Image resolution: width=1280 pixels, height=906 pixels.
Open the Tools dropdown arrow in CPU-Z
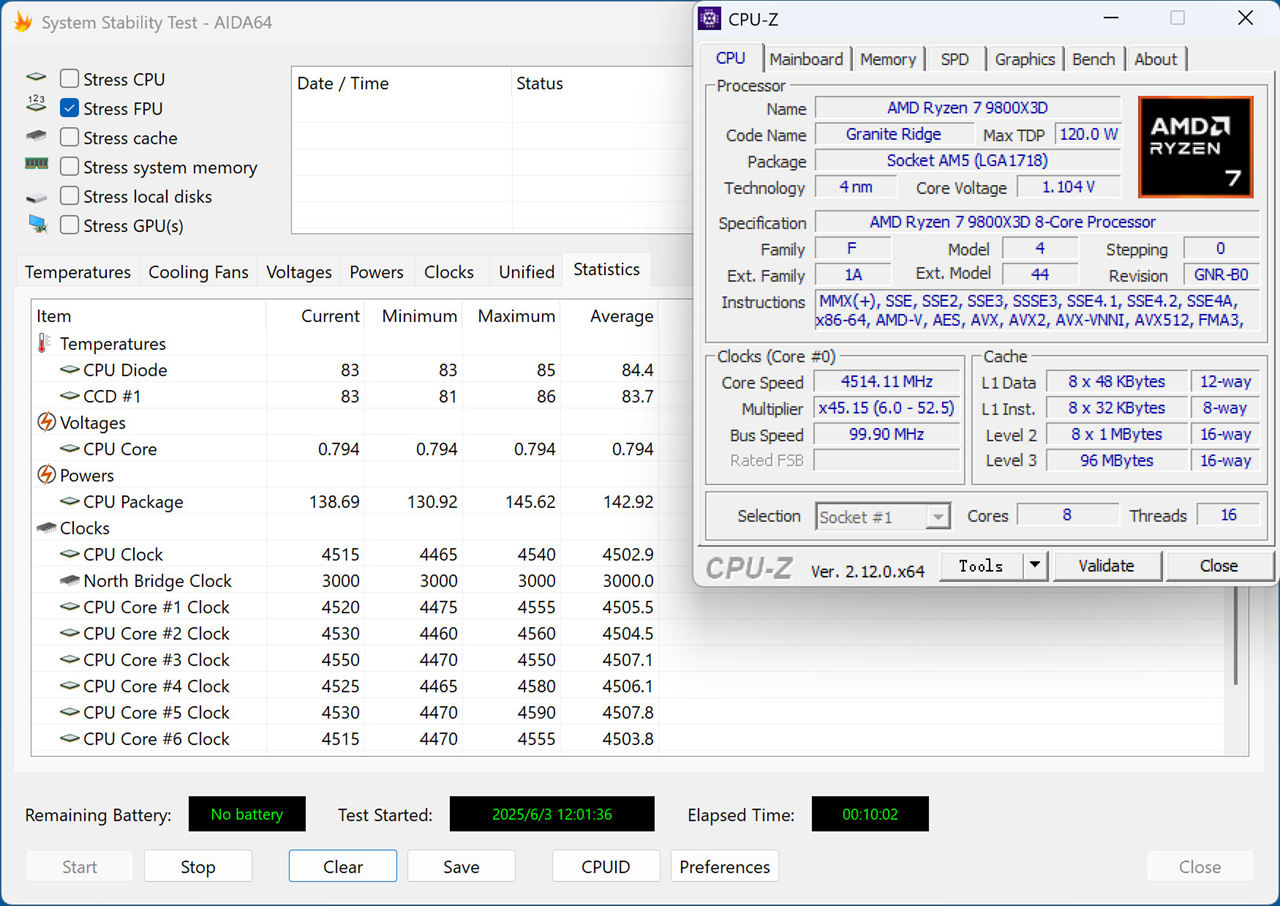point(1036,565)
